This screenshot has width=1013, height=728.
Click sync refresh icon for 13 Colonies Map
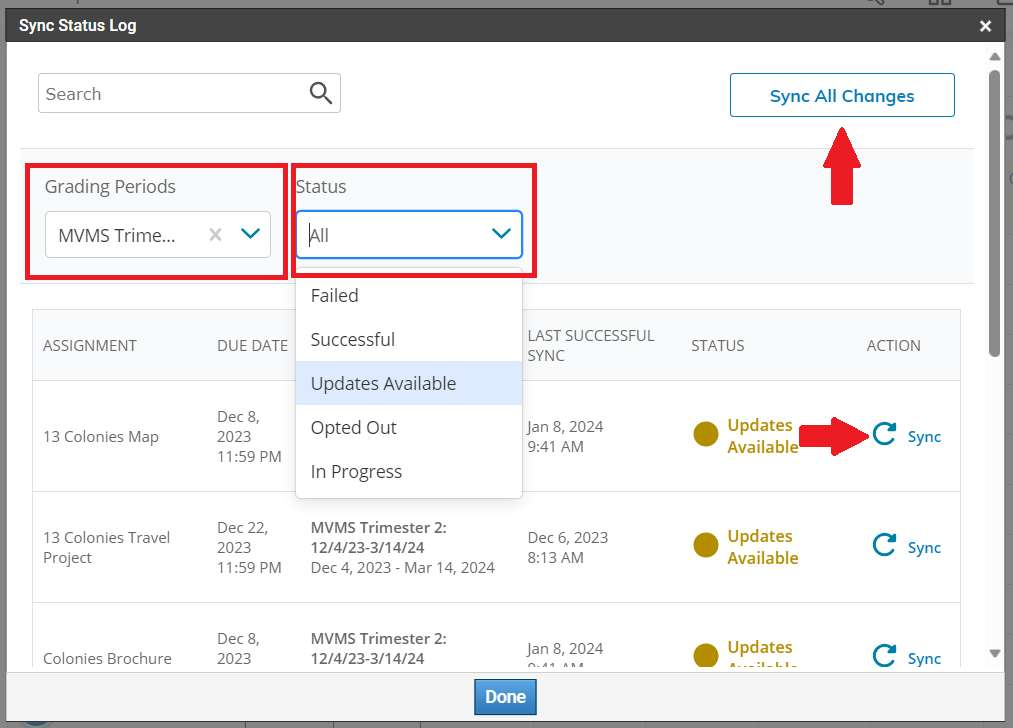pyautogui.click(x=884, y=434)
